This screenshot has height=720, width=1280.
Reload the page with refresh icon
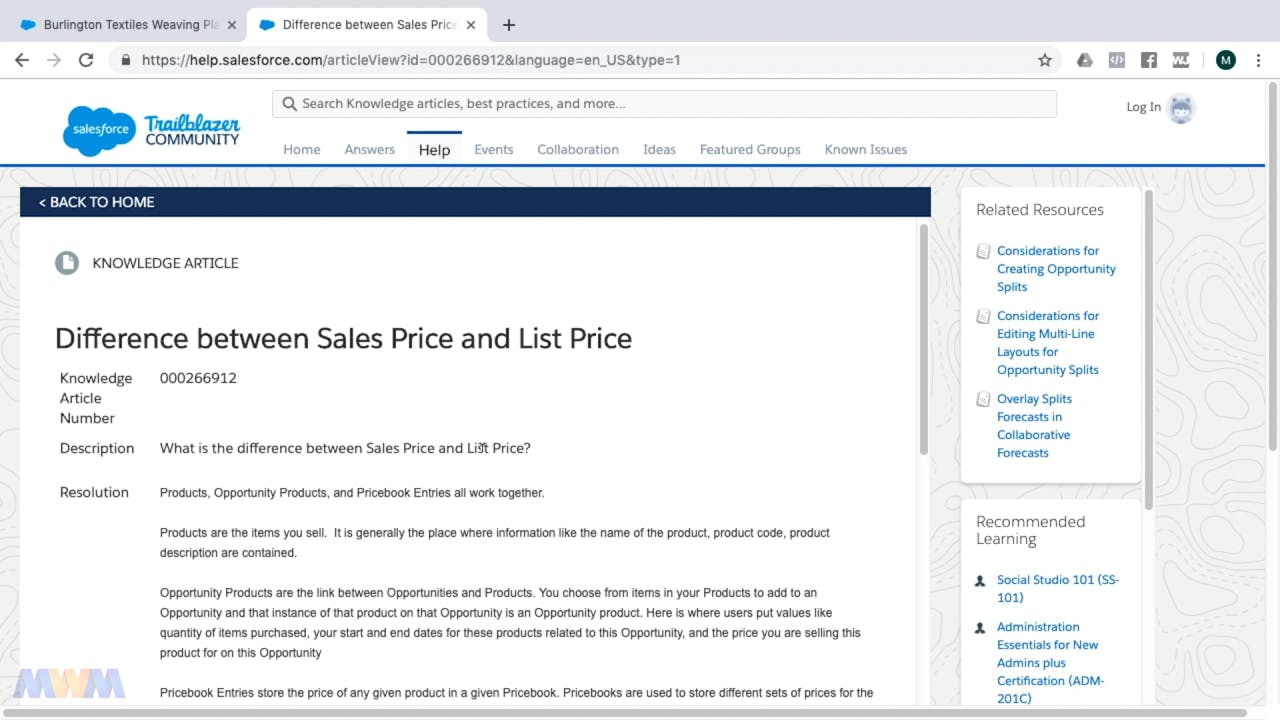[x=86, y=60]
